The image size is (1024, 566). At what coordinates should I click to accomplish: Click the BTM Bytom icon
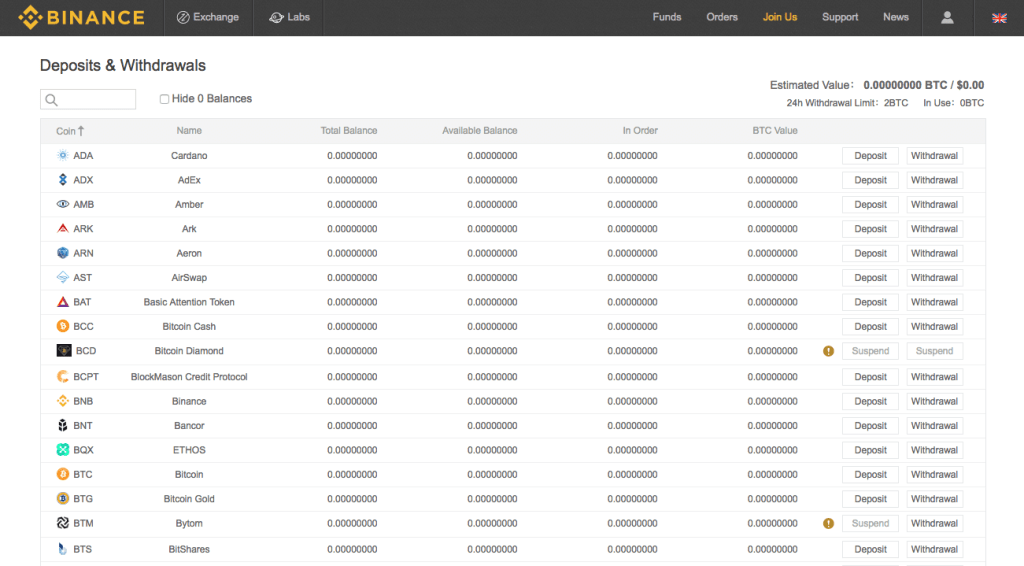pos(63,523)
